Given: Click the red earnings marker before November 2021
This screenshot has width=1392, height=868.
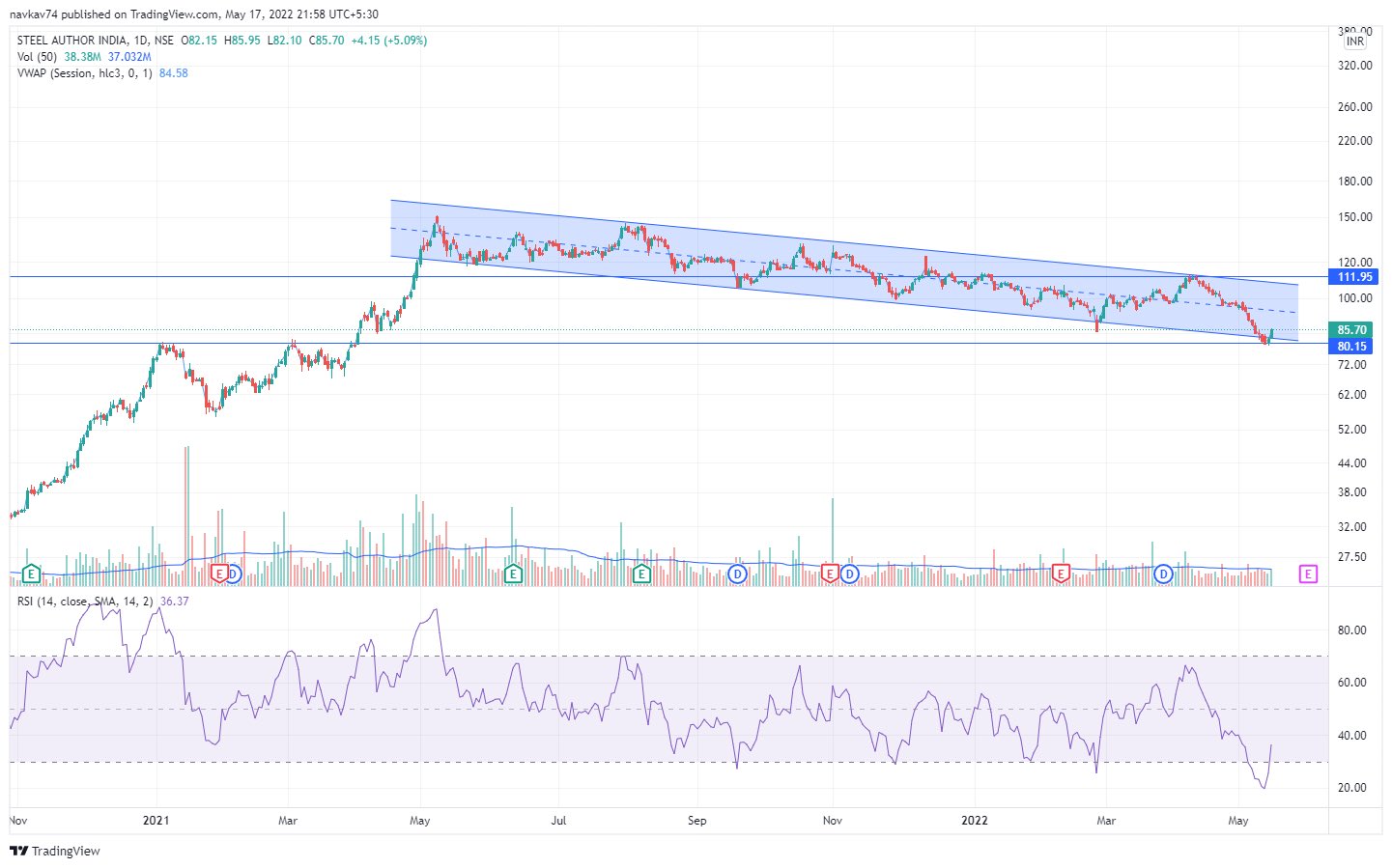Looking at the screenshot, I should pos(829,574).
